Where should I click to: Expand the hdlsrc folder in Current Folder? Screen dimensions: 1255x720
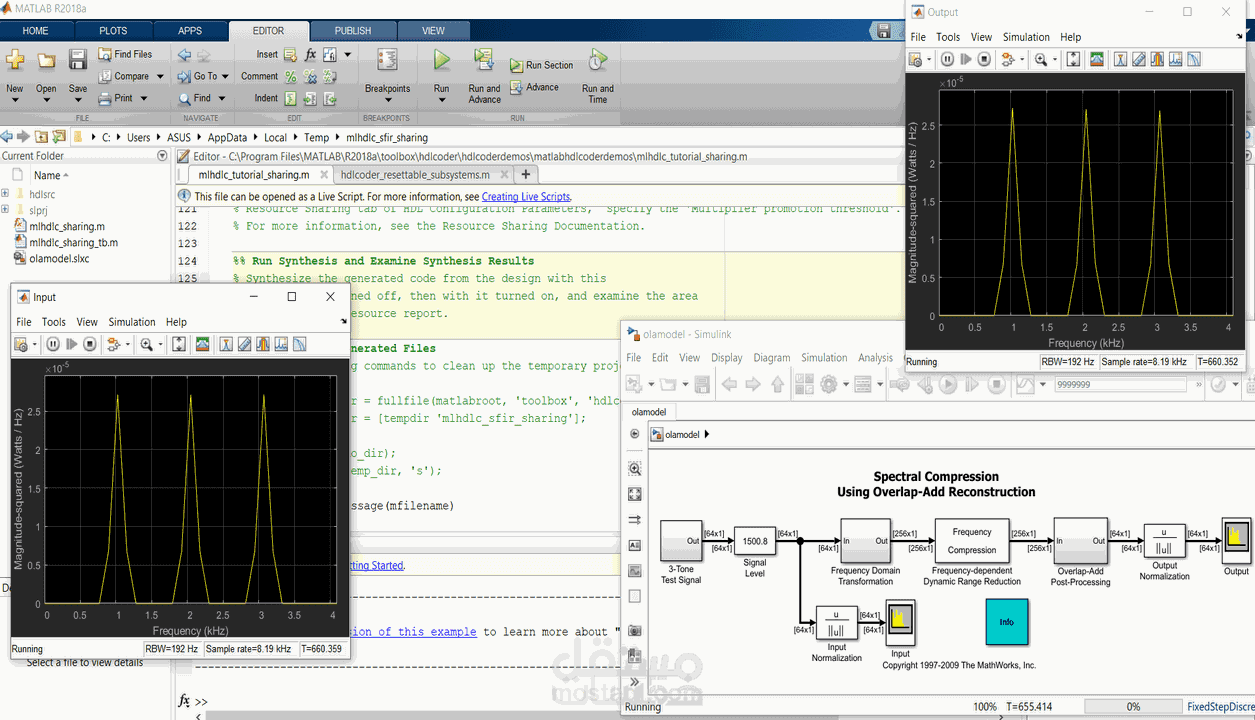point(5,194)
